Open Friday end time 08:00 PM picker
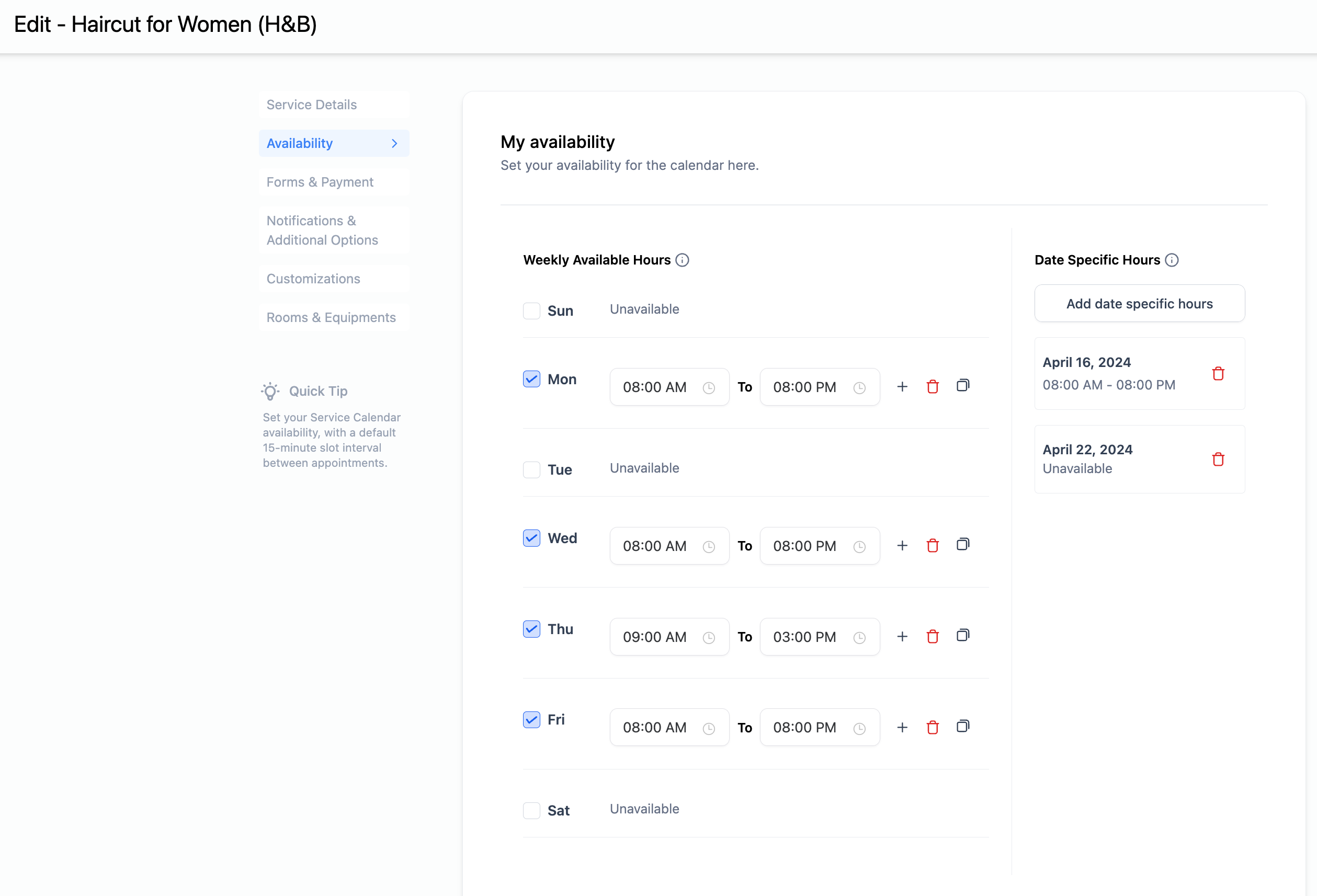The height and width of the screenshot is (896, 1317). point(819,727)
